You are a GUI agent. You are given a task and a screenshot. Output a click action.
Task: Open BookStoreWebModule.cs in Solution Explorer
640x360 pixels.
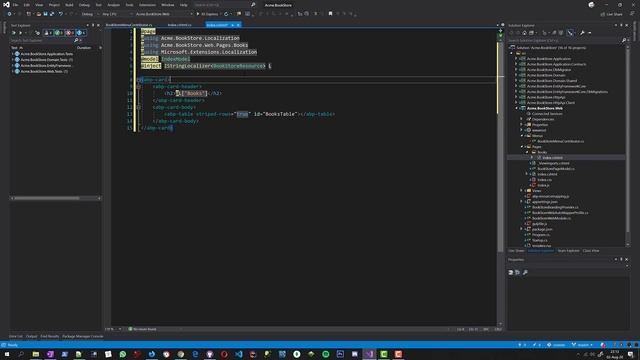click(551, 218)
